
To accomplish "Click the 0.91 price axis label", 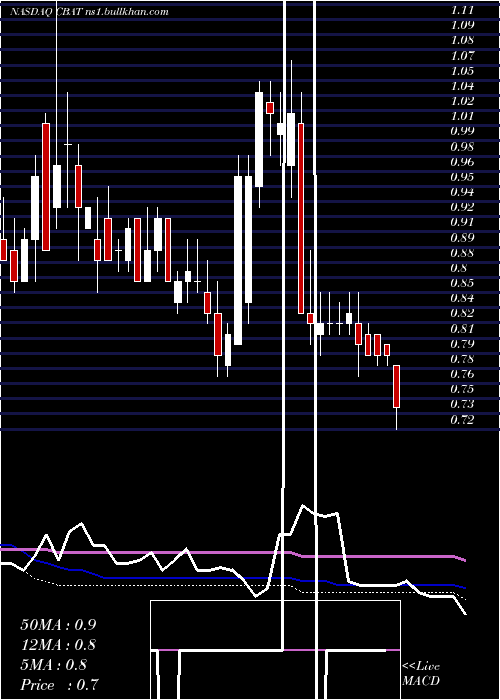I will point(462,222).
